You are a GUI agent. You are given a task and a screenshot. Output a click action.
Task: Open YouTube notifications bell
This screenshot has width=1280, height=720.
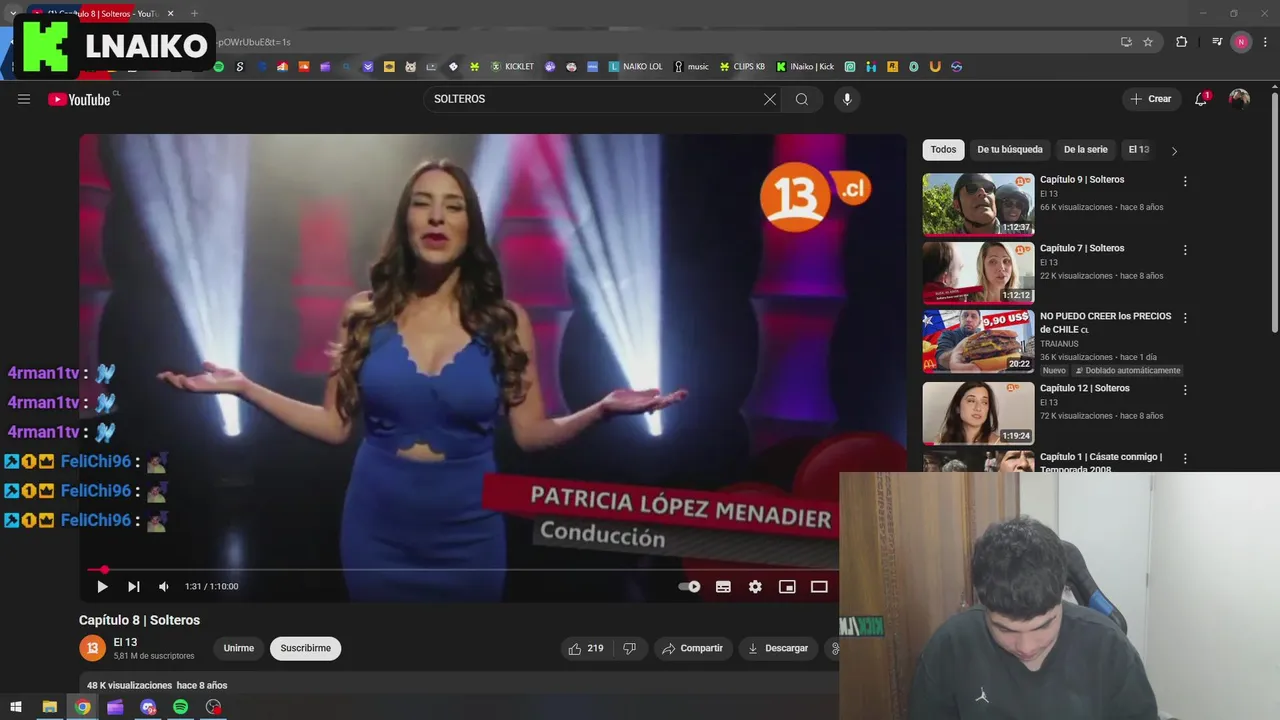point(1202,99)
